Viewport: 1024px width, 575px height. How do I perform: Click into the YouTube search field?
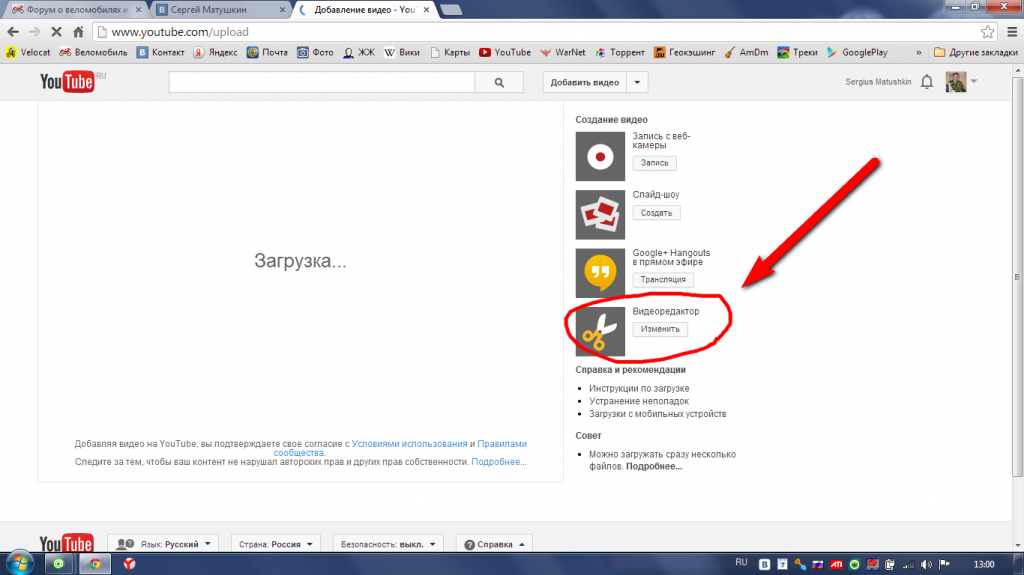(x=322, y=82)
